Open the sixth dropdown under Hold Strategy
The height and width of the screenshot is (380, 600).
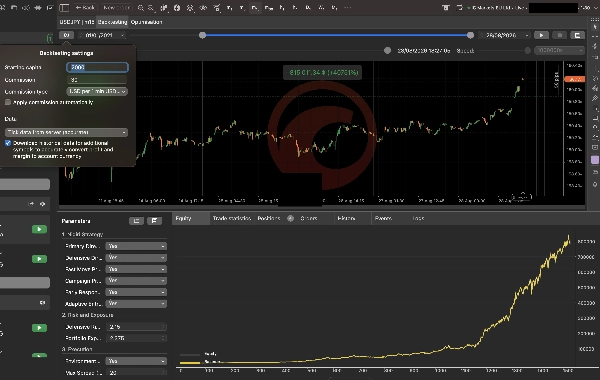click(x=136, y=303)
